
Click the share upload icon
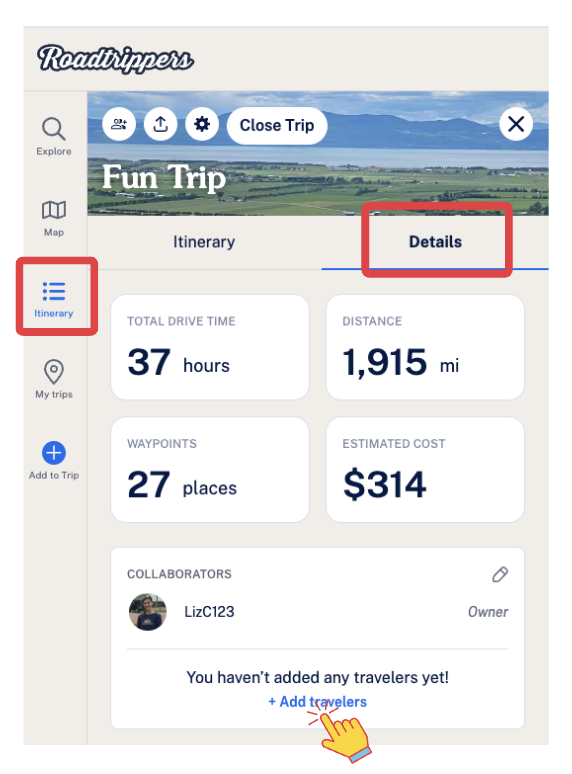[160, 124]
